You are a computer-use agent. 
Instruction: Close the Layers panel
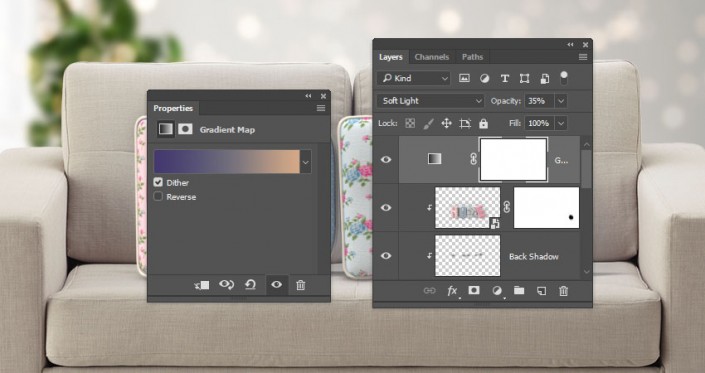585,44
